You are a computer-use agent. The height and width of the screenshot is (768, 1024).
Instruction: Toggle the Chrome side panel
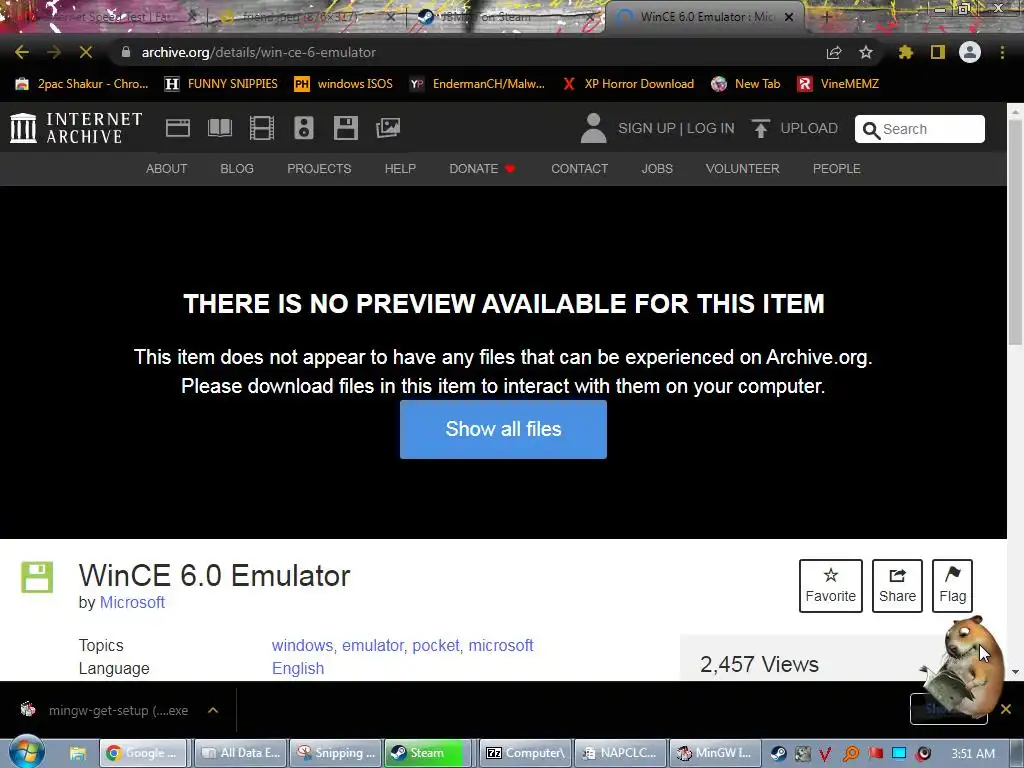(938, 52)
